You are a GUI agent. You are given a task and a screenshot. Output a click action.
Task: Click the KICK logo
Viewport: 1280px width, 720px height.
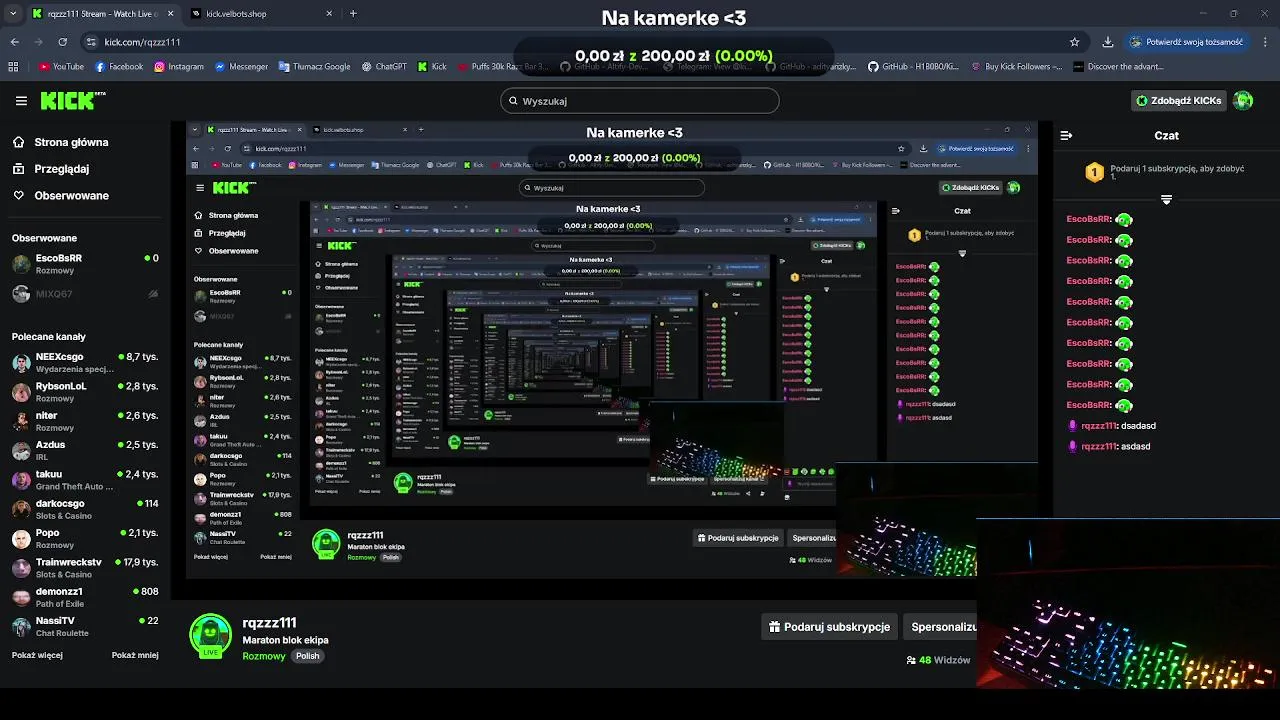[72, 100]
